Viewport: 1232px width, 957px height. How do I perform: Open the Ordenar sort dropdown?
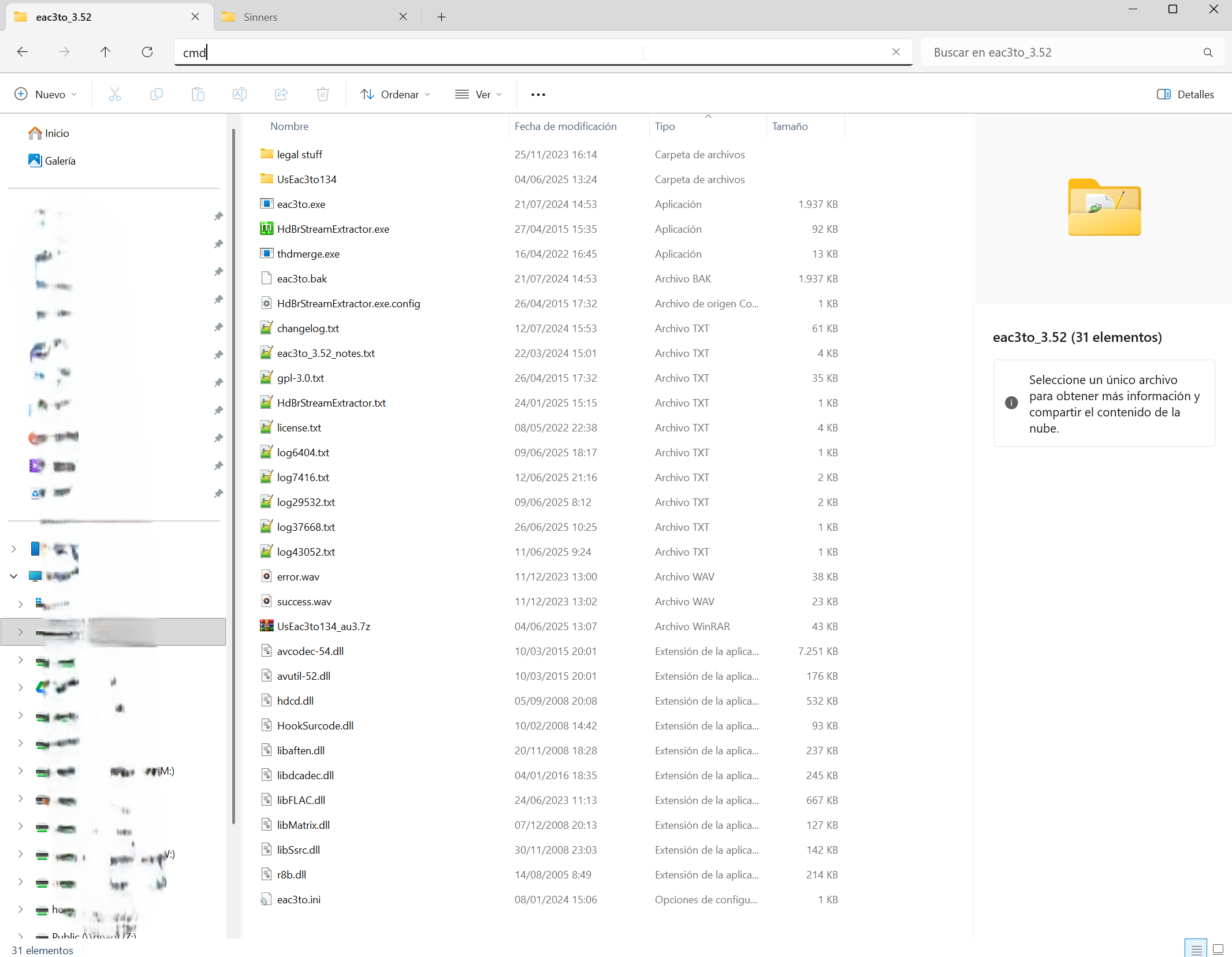click(x=396, y=95)
